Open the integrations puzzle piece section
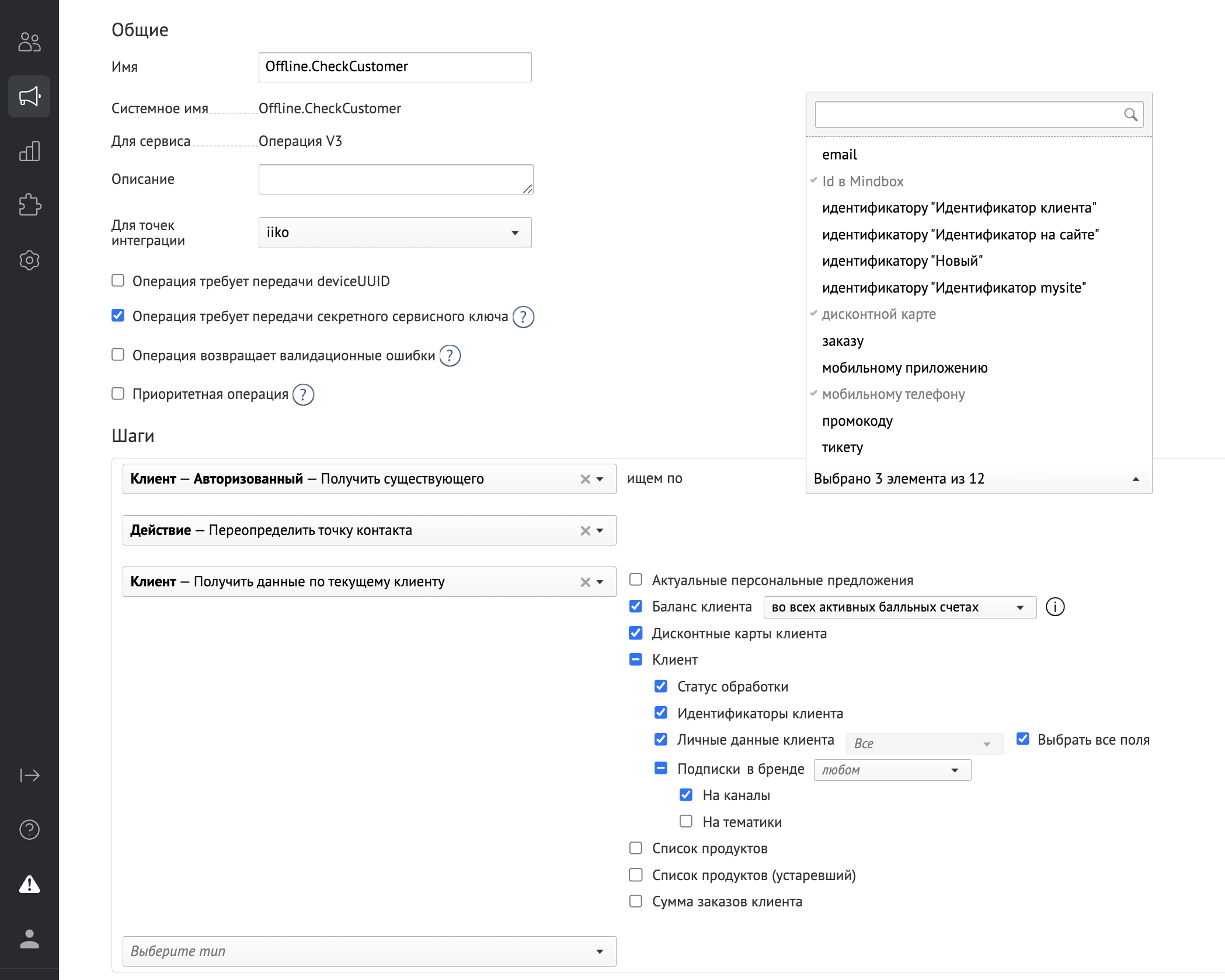 click(x=29, y=206)
